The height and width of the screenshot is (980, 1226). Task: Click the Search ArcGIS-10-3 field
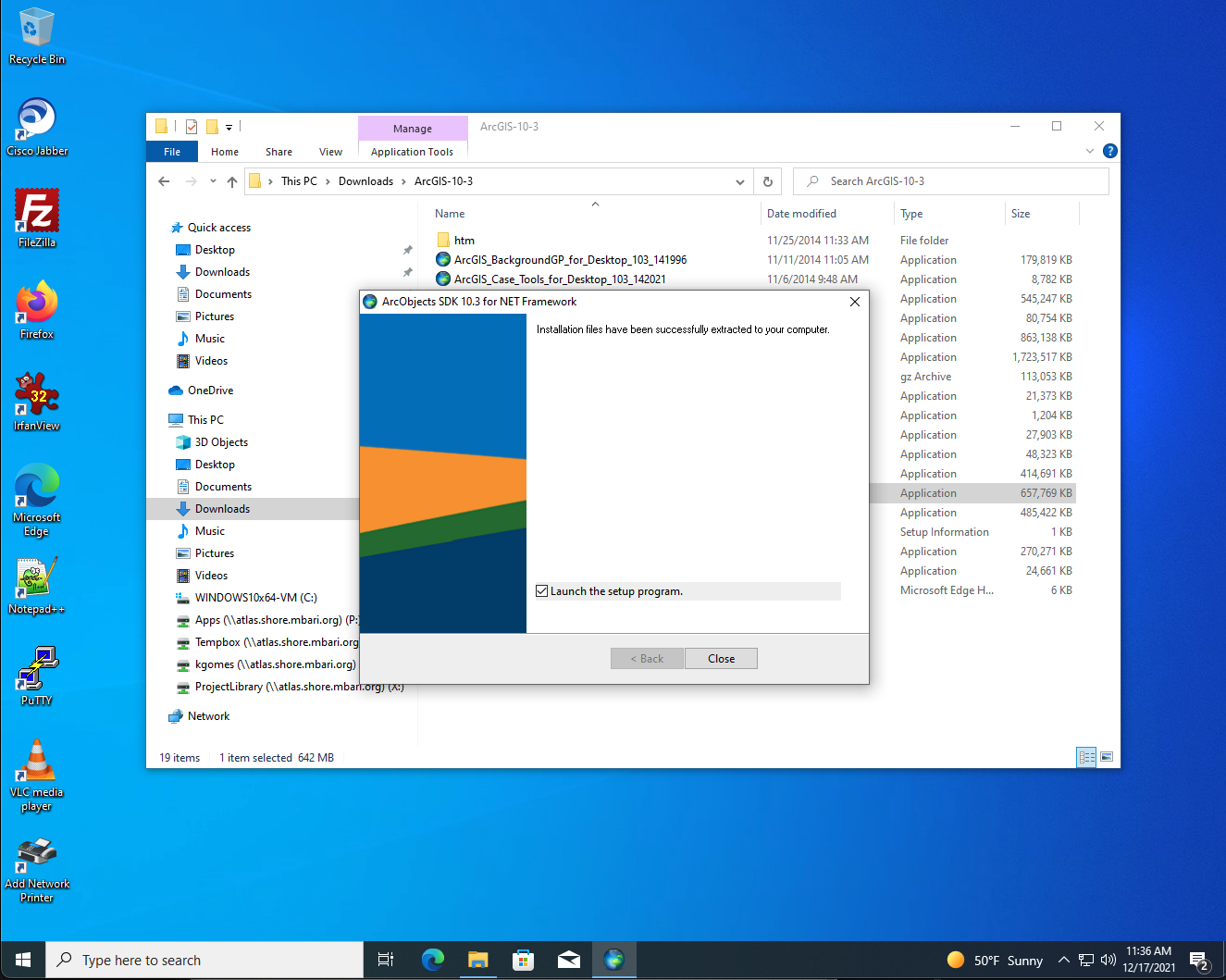point(951,181)
